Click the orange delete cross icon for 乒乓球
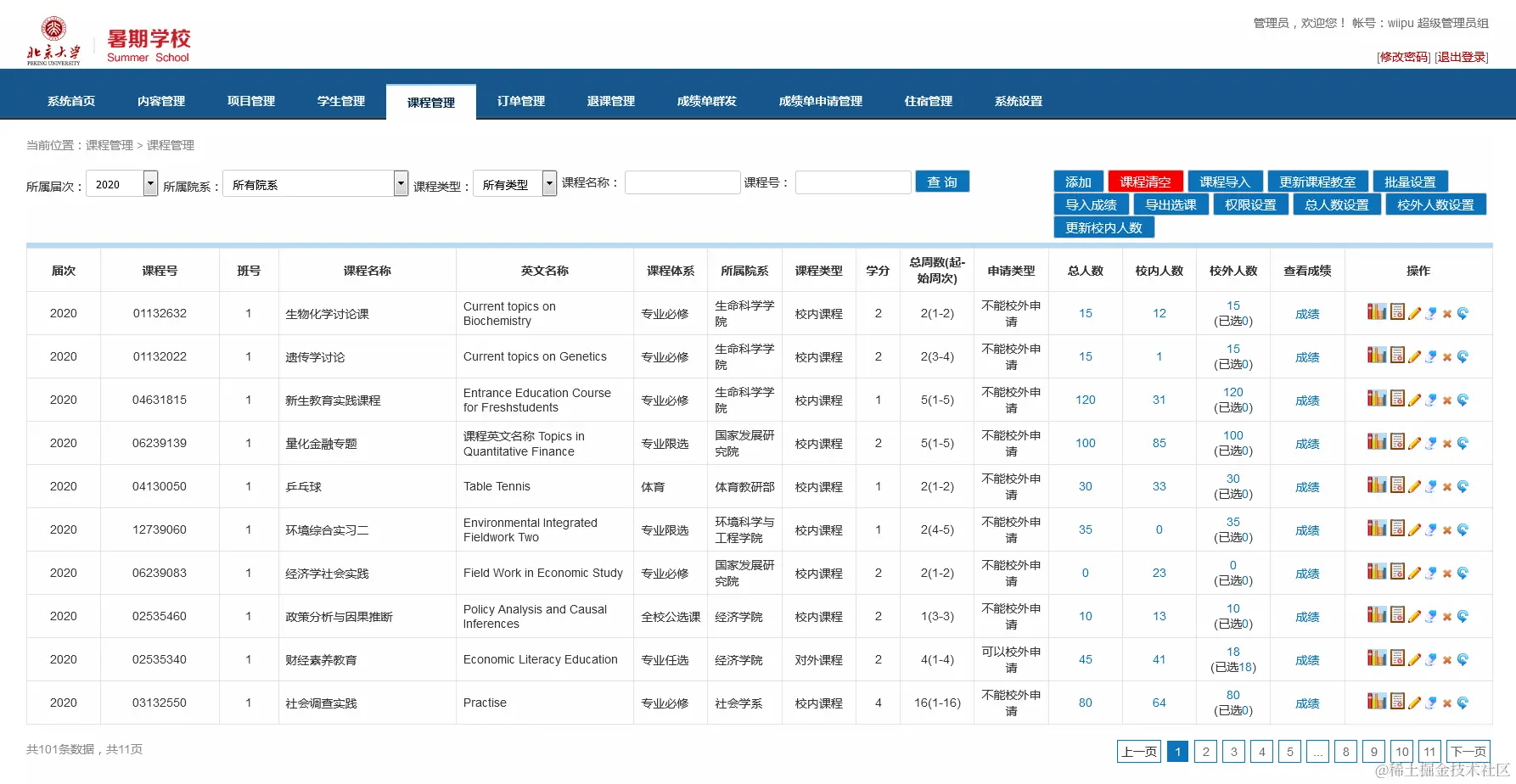 pyautogui.click(x=1446, y=486)
